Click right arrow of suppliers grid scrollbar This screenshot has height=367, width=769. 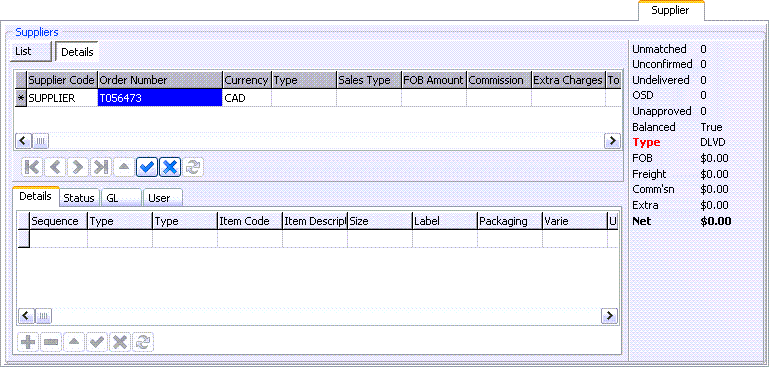[612, 141]
